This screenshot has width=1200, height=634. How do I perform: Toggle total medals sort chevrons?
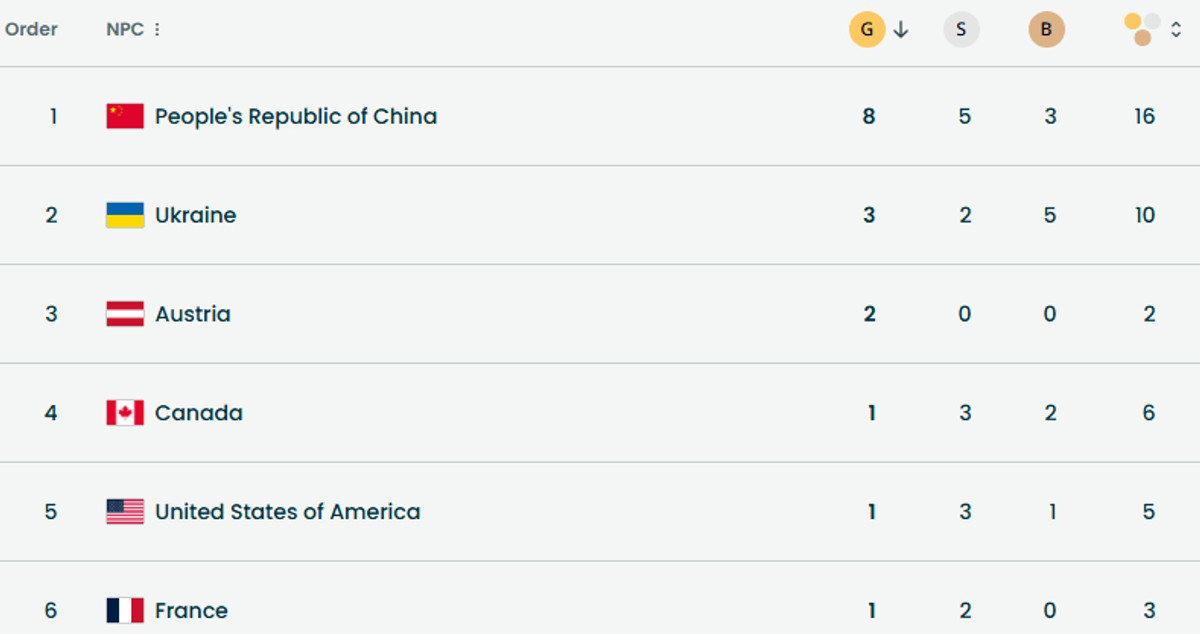[x=1176, y=30]
